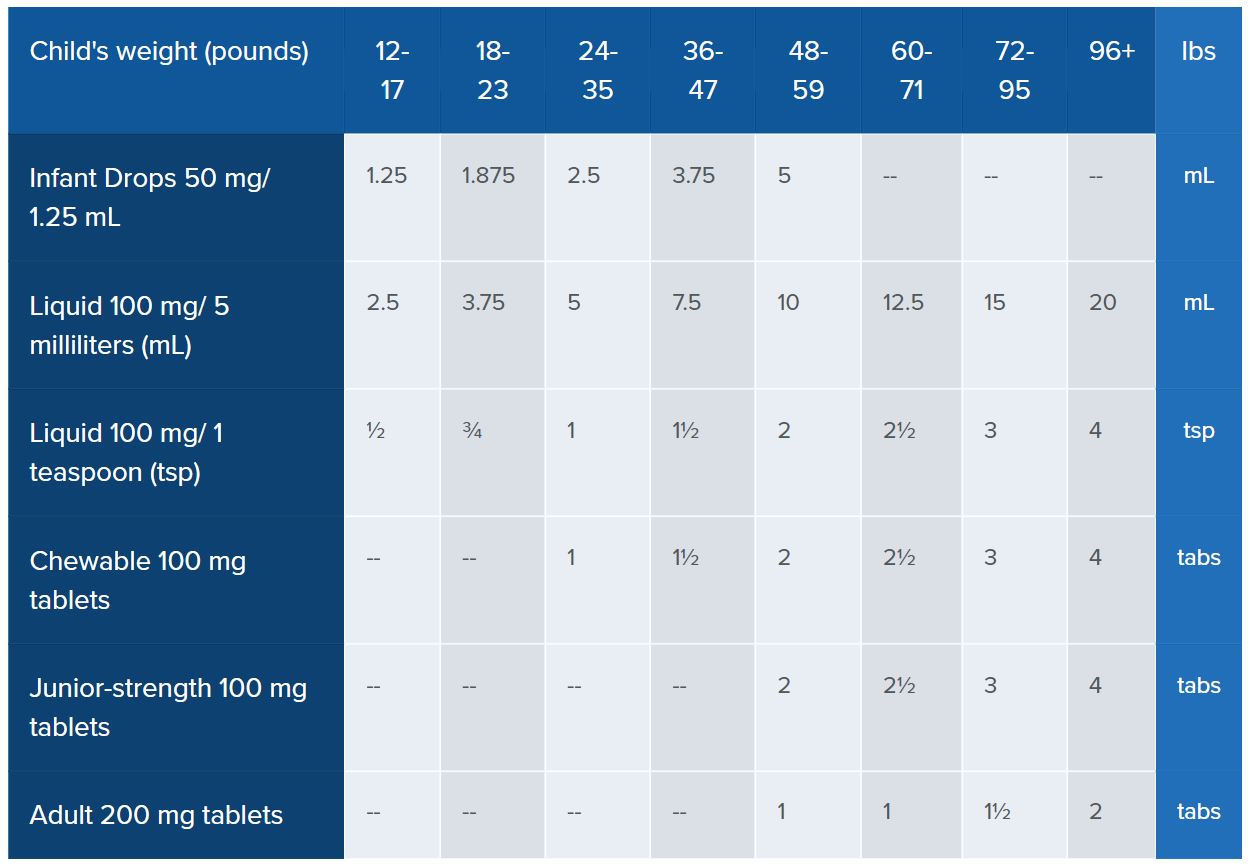This screenshot has height=868, width=1251.
Task: Select the 12-17 weight column header
Action: tap(392, 71)
